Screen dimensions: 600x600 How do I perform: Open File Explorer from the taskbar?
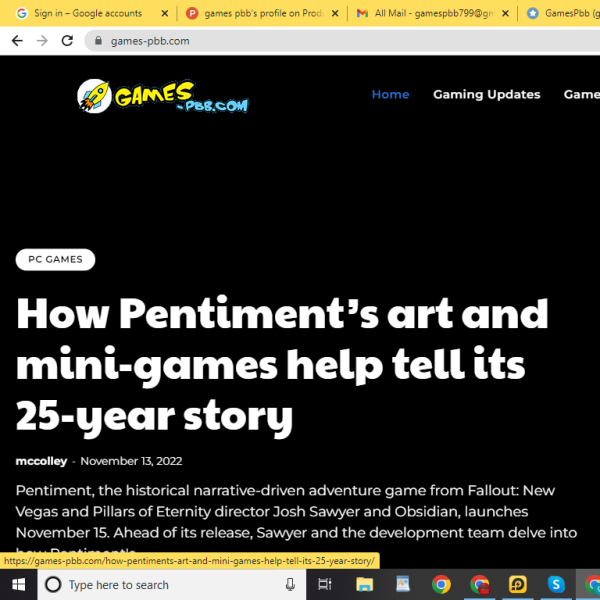tap(365, 584)
